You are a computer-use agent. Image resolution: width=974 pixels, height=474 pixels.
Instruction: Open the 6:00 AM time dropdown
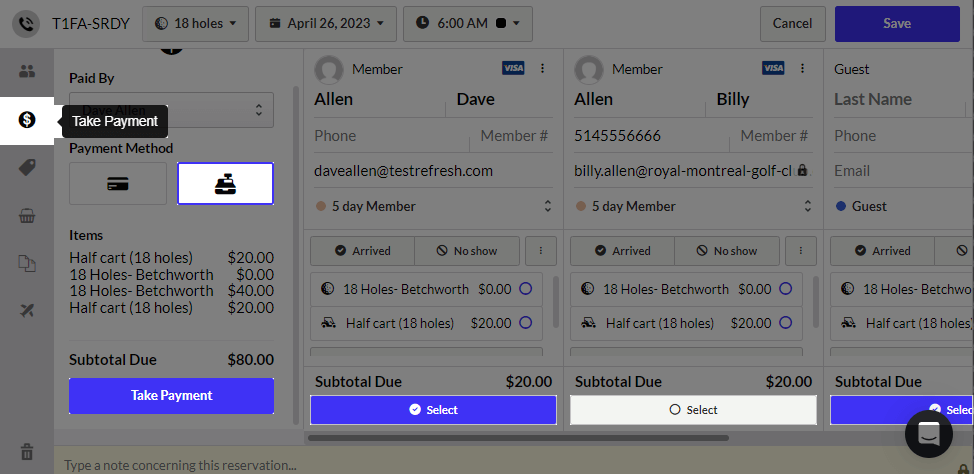click(468, 24)
